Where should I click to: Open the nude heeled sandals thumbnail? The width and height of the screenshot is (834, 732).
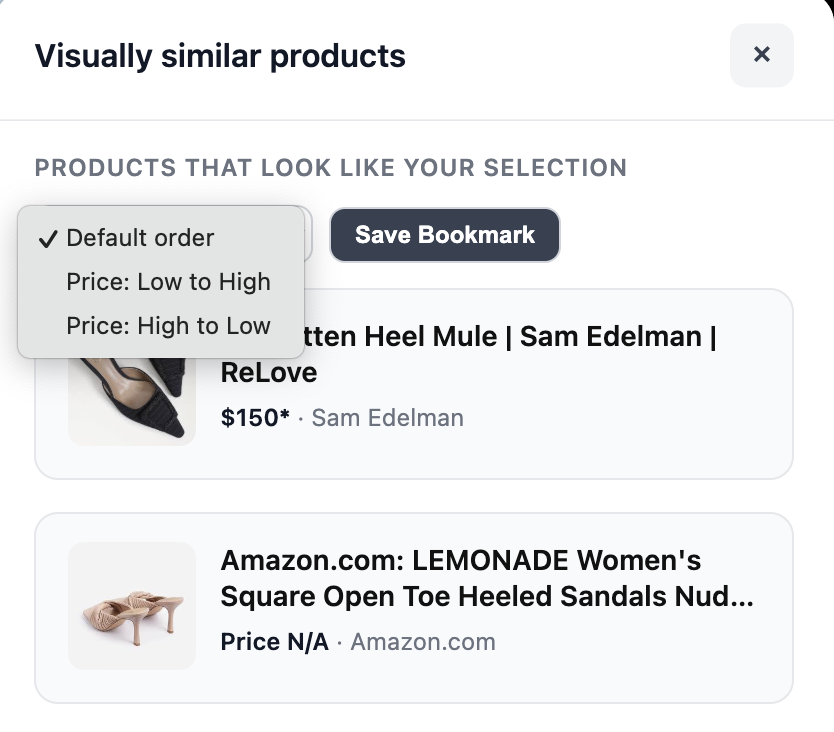point(132,606)
